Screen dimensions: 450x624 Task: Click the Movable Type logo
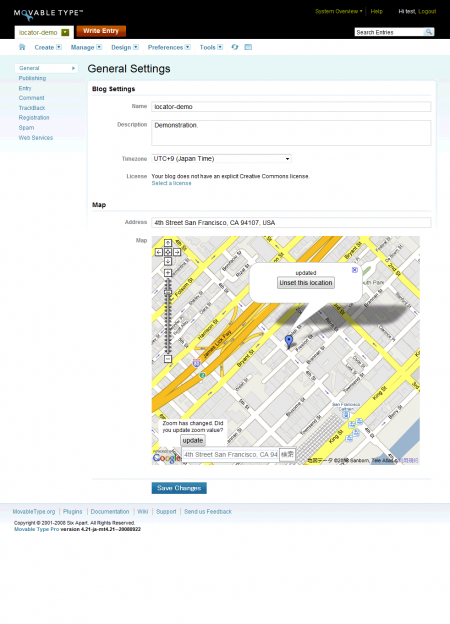[48, 14]
